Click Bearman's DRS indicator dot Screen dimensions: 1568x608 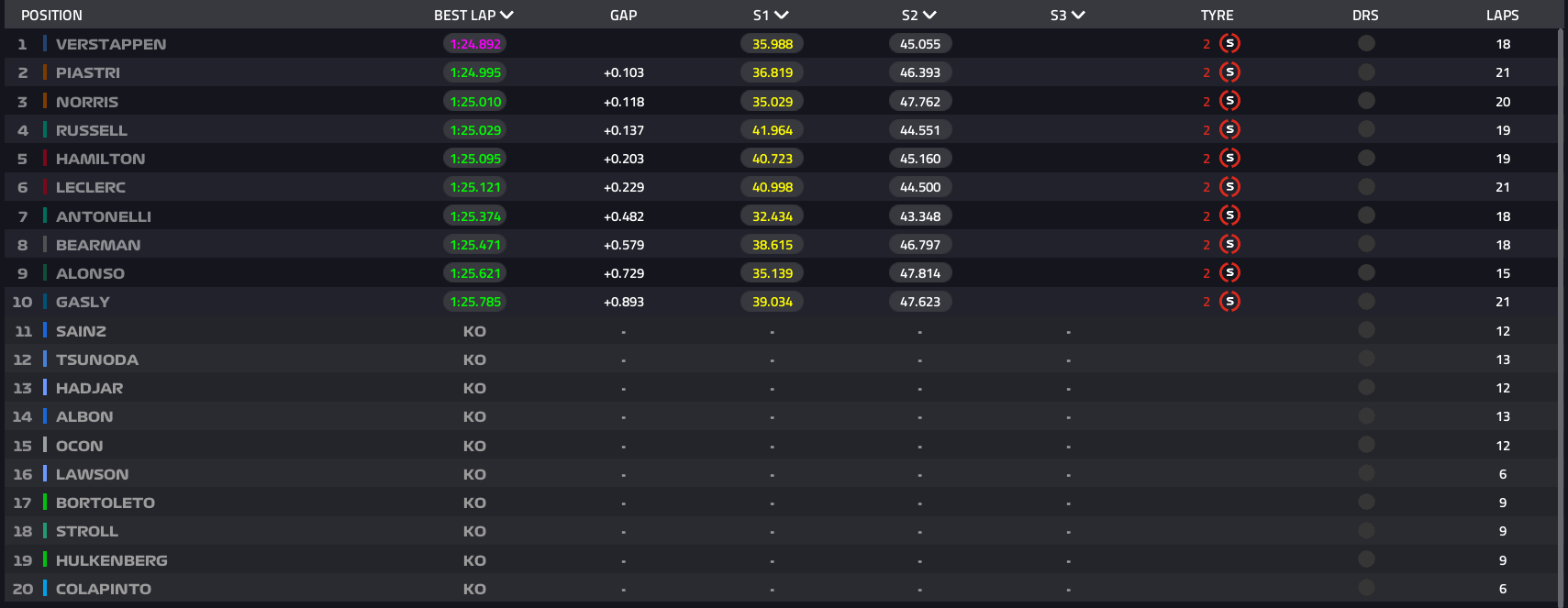[x=1365, y=244]
